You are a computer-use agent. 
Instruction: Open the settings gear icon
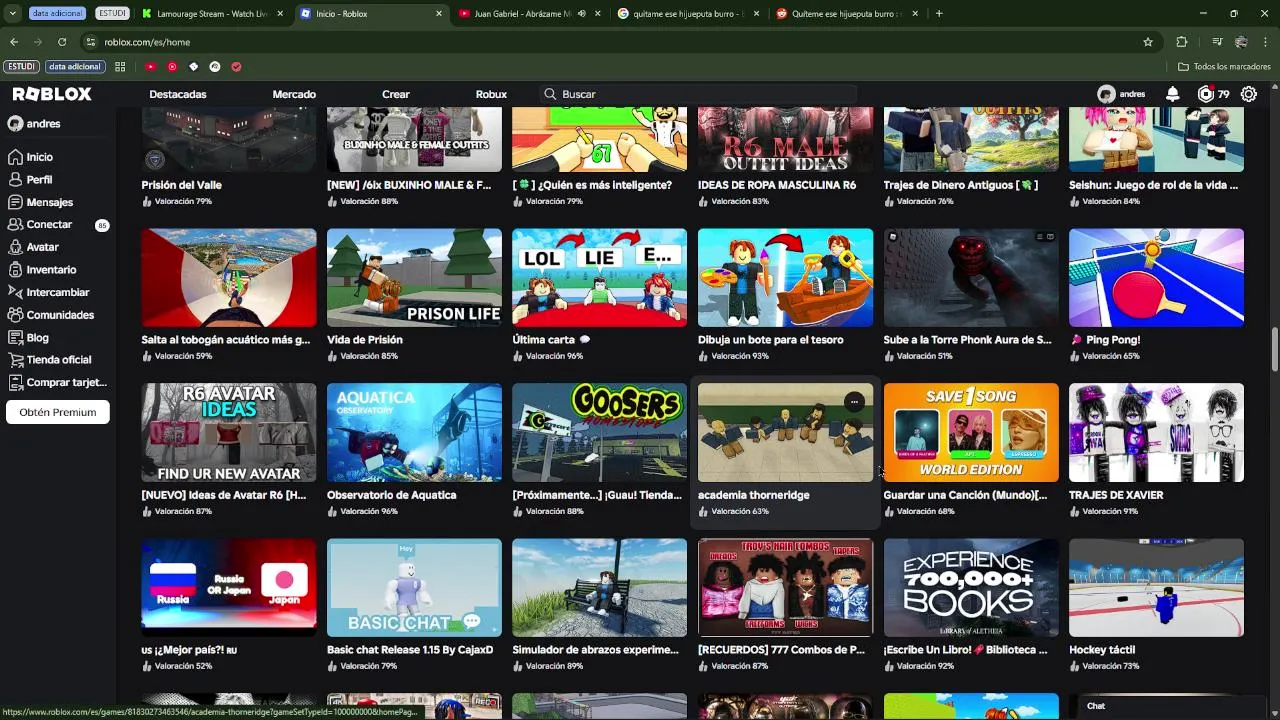point(1249,94)
